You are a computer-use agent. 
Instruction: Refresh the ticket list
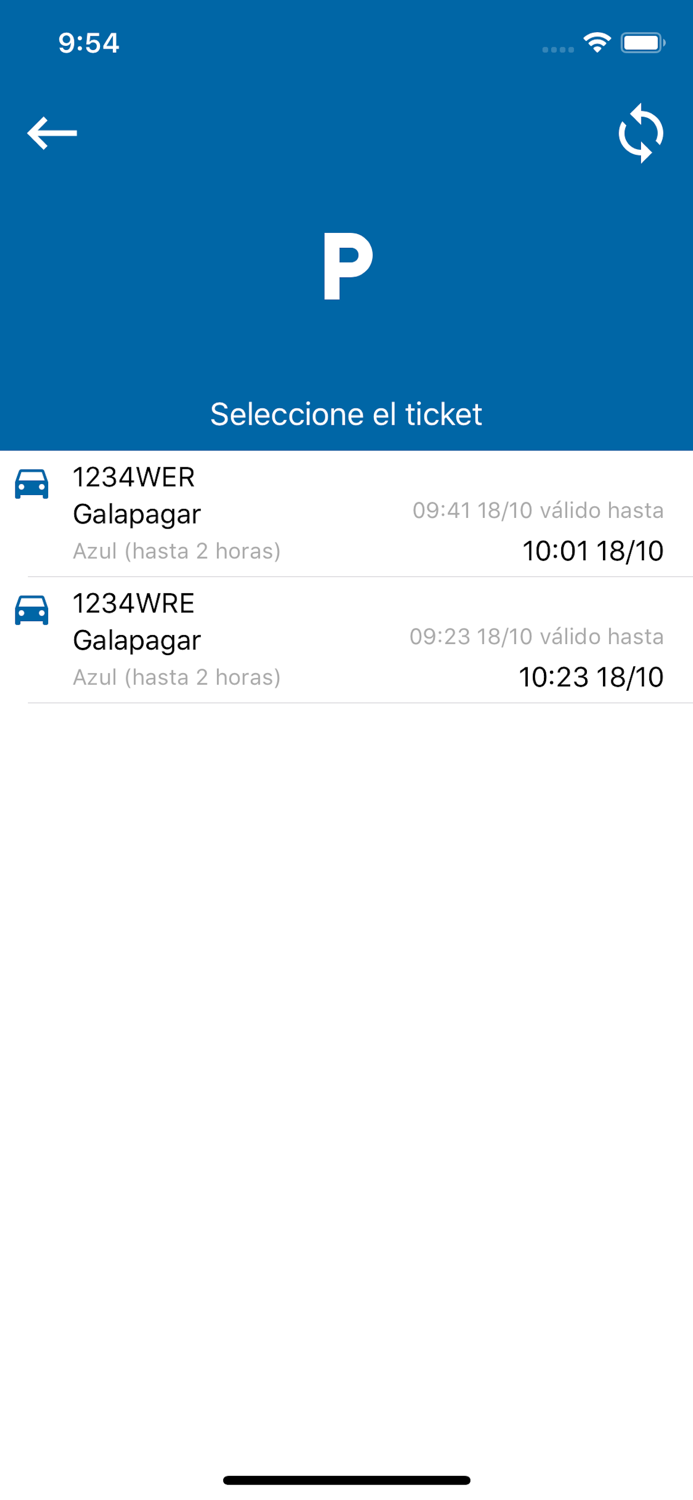[x=640, y=134]
